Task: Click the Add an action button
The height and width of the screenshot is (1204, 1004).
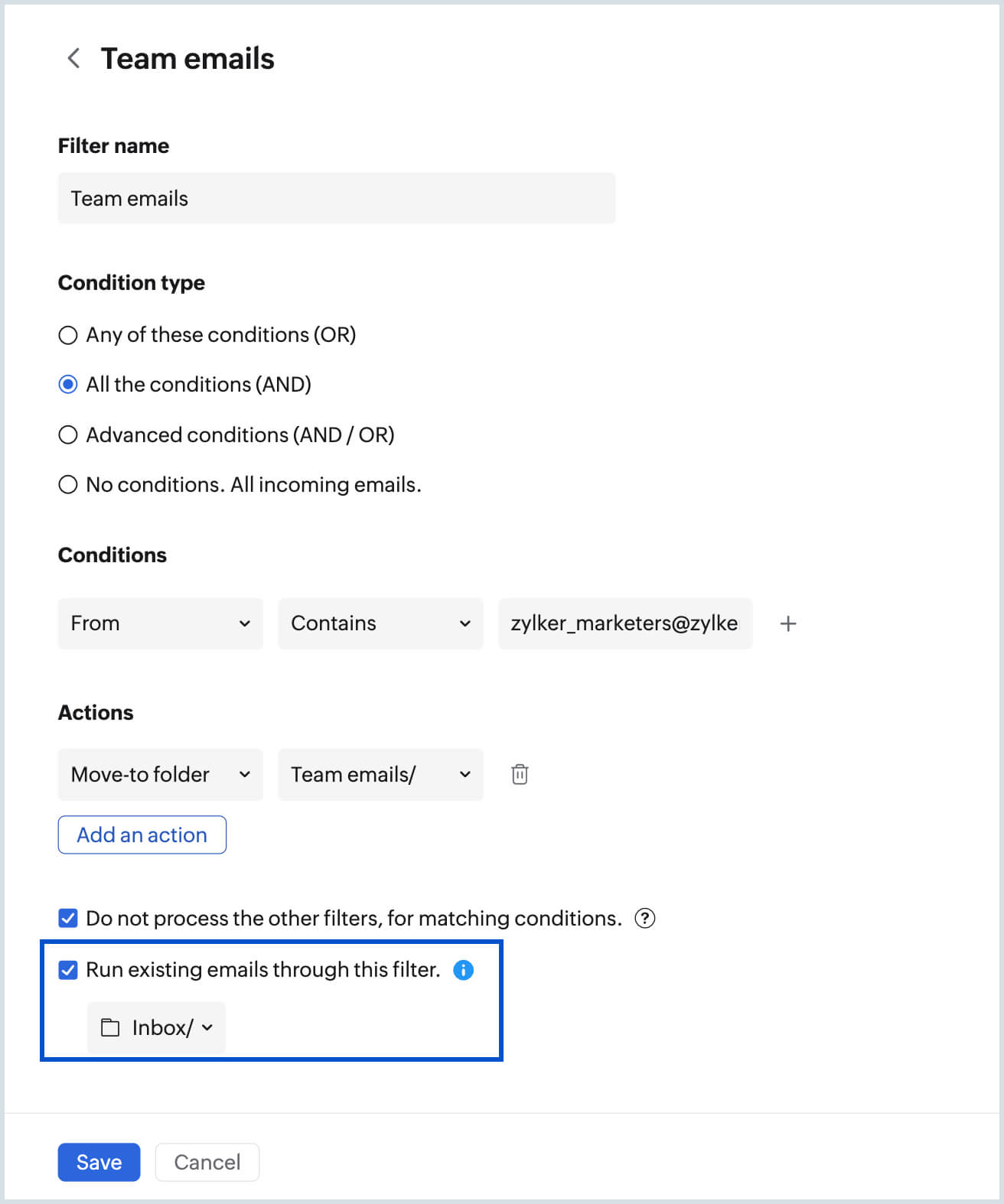Action: [142, 835]
